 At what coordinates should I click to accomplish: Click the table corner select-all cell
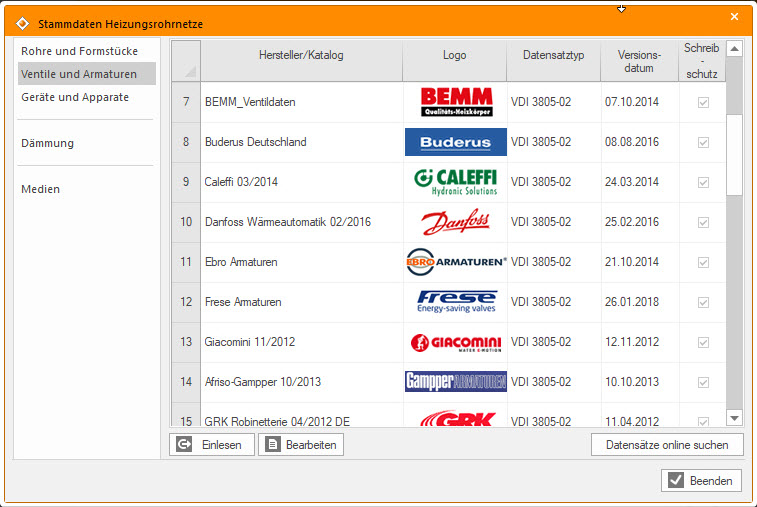tap(186, 61)
